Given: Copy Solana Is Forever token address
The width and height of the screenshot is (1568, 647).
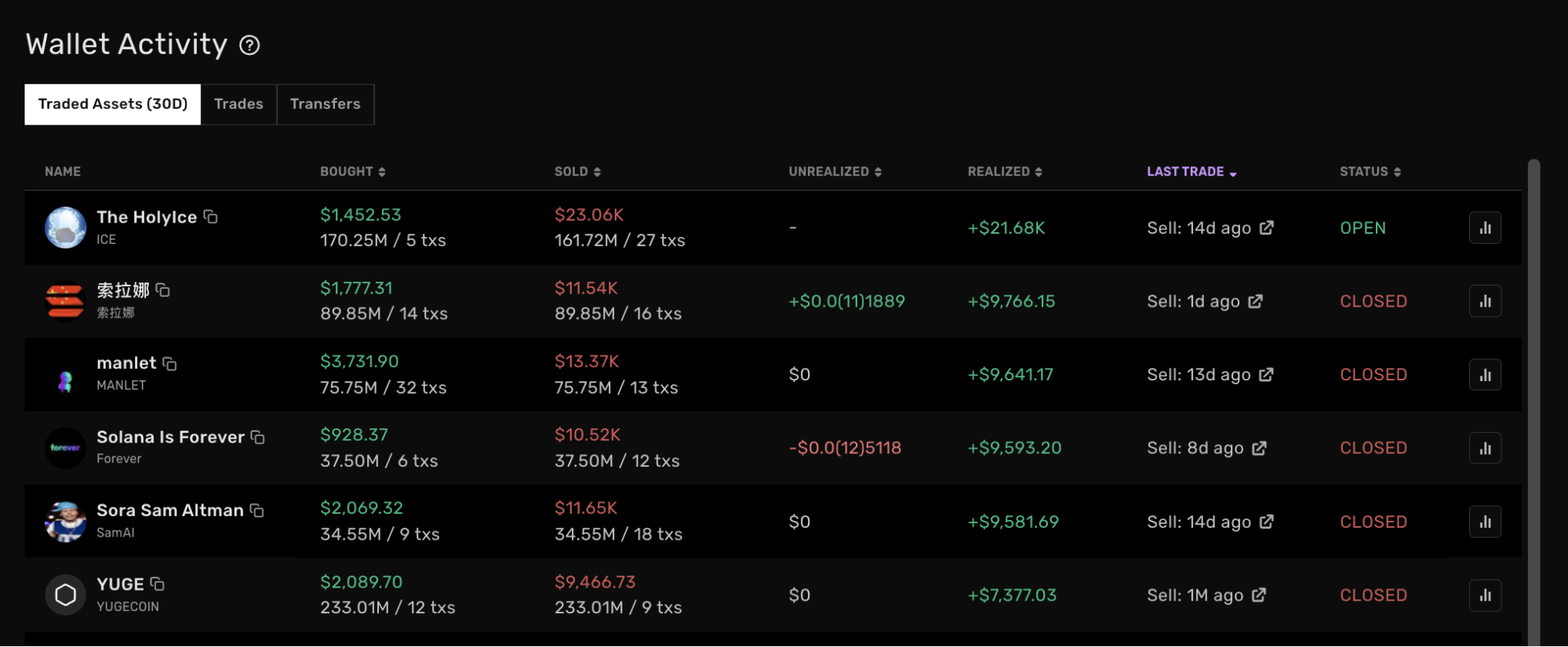Looking at the screenshot, I should click(257, 437).
